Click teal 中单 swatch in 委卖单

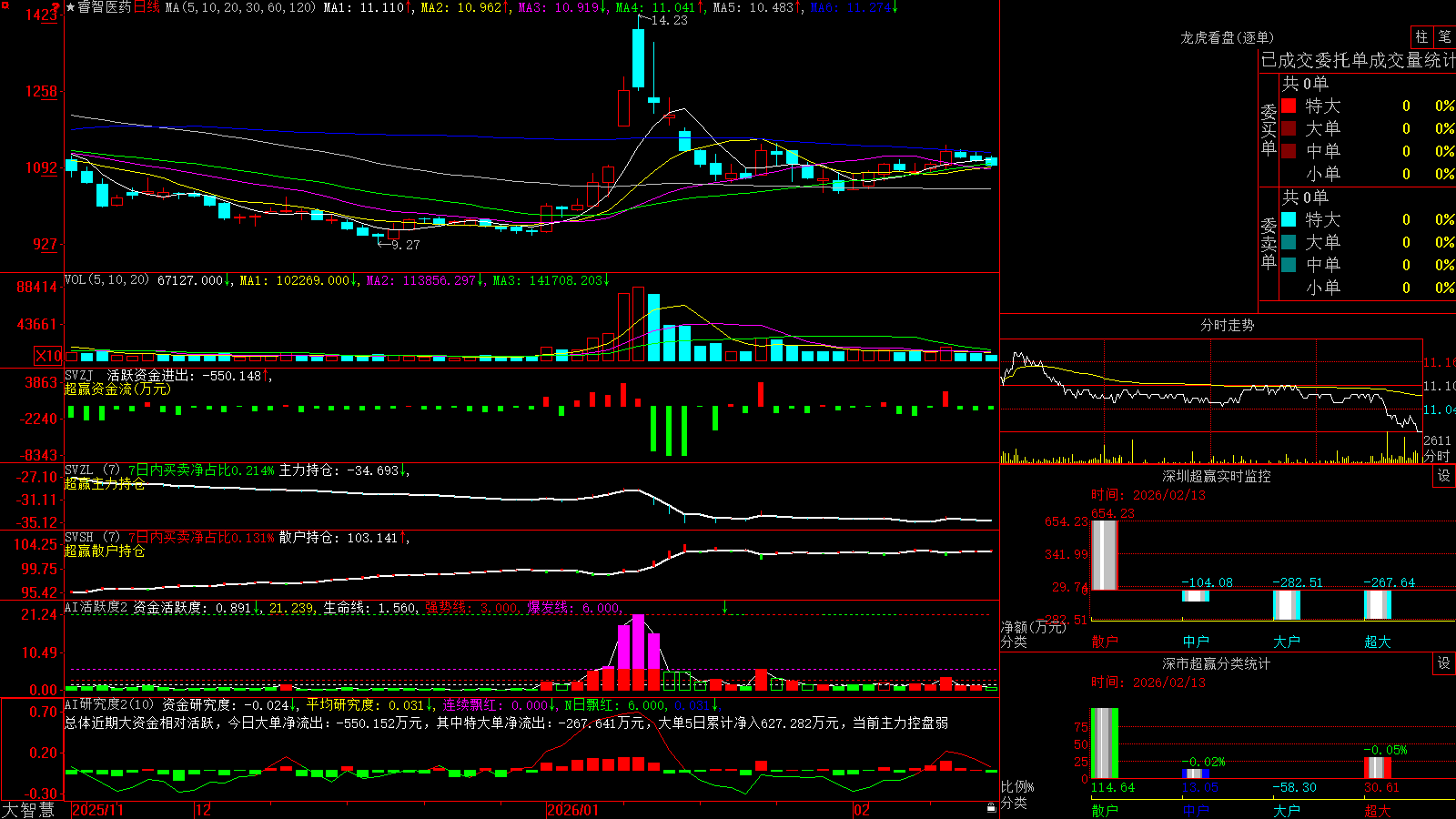(x=1289, y=265)
